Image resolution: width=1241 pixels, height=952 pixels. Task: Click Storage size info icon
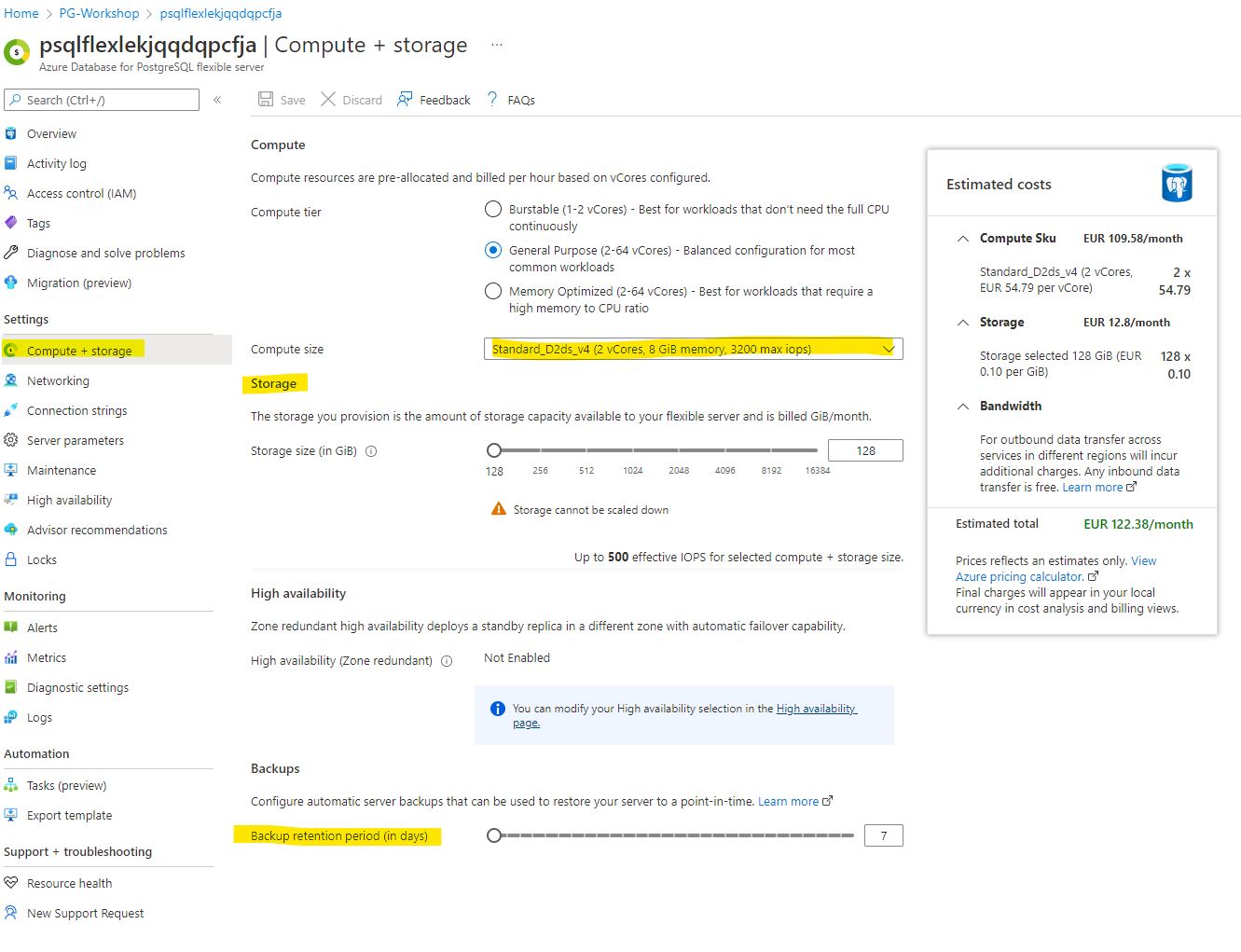371,451
